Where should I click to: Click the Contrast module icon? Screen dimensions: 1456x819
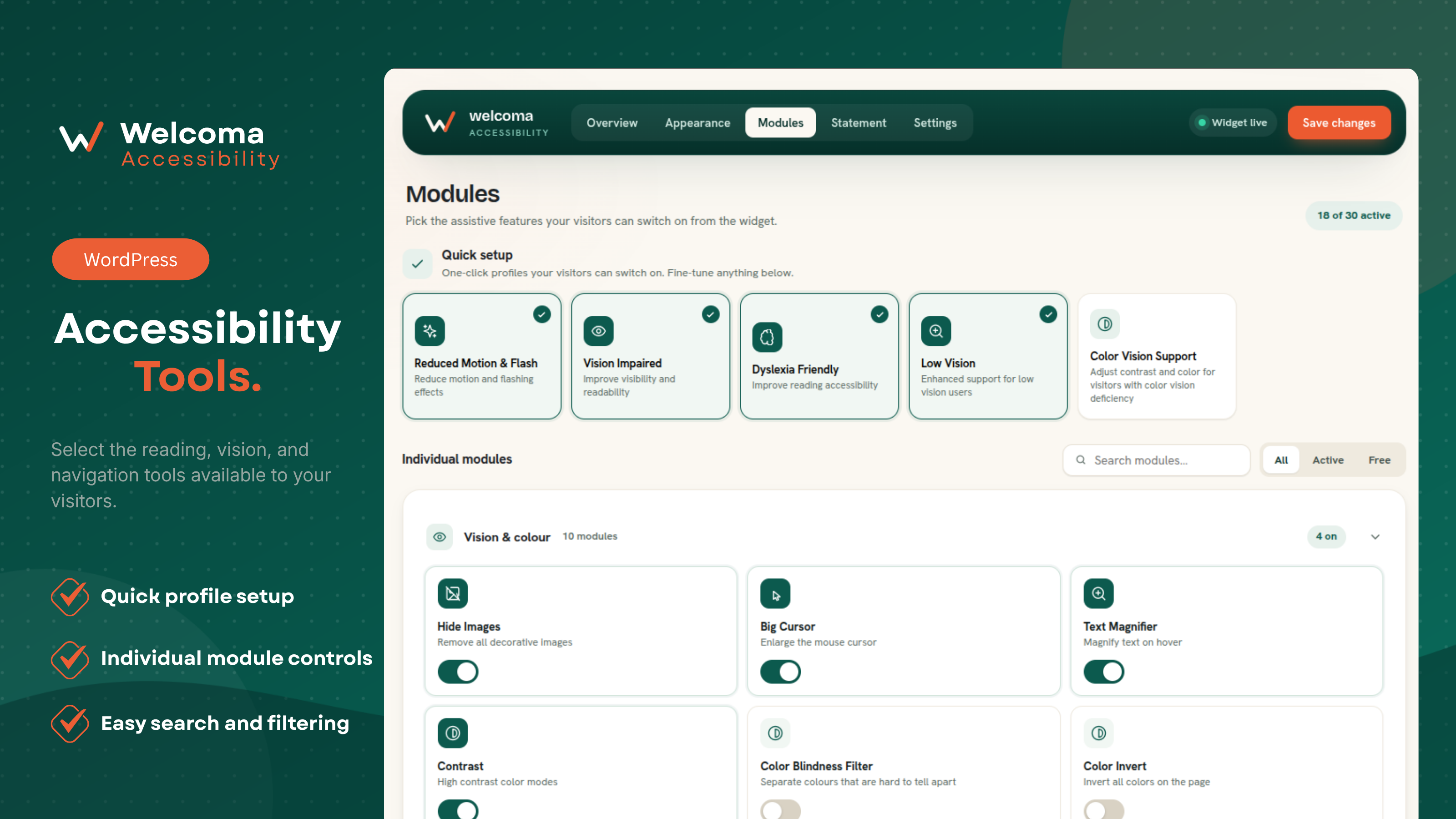(453, 733)
